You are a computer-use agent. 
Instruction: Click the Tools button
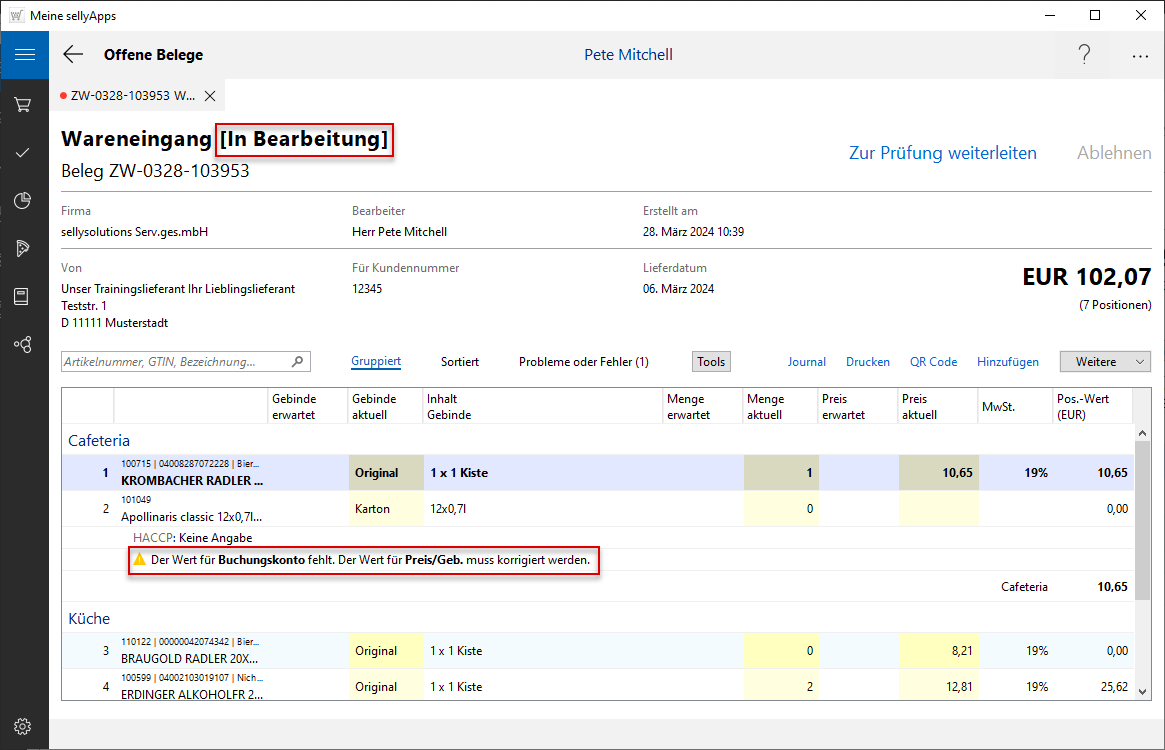[711, 362]
